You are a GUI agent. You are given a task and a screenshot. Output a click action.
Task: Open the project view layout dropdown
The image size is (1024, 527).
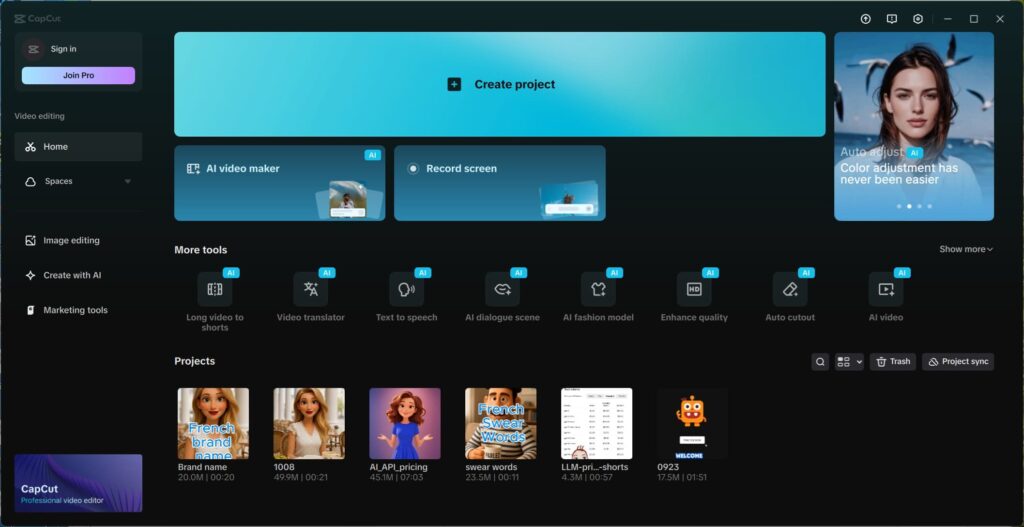coord(849,362)
